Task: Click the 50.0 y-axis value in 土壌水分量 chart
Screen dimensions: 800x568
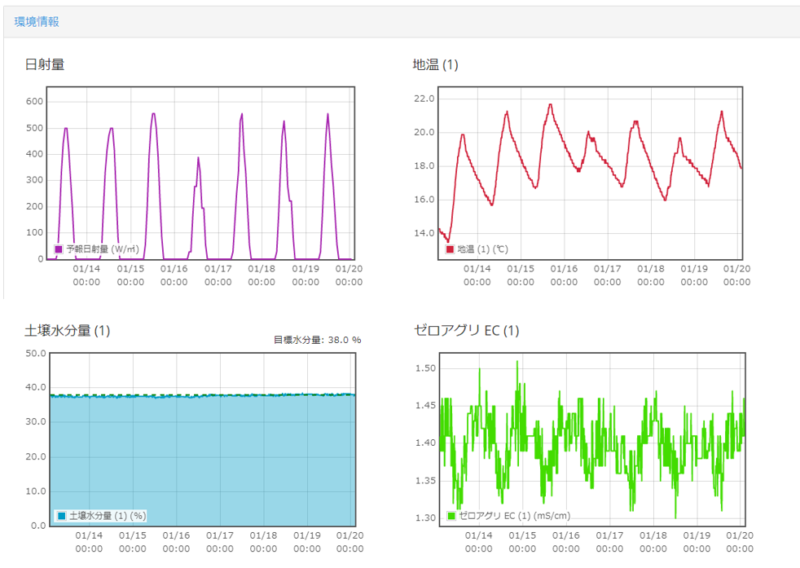Action: click(x=36, y=353)
